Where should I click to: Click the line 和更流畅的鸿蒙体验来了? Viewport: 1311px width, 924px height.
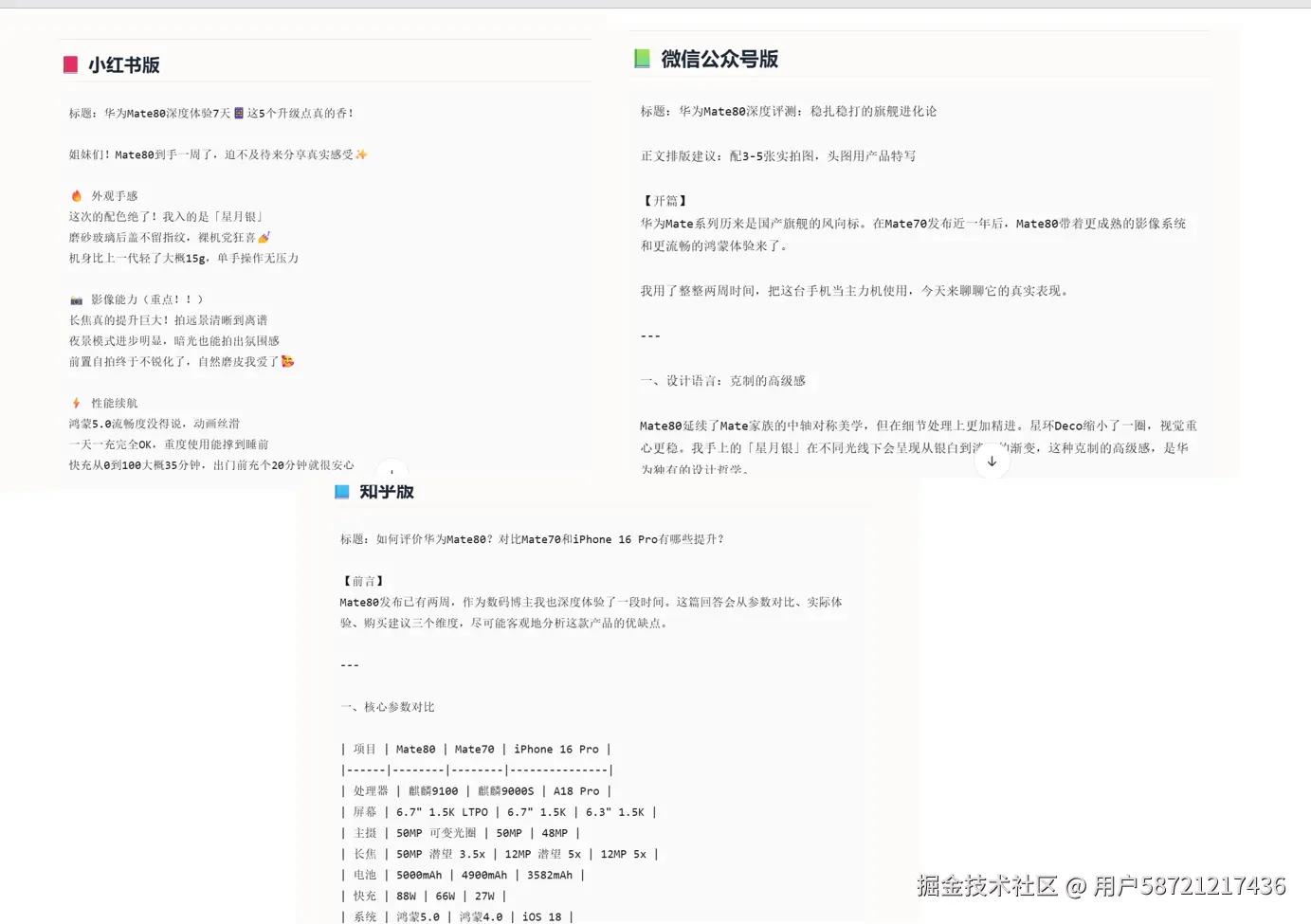(x=714, y=245)
